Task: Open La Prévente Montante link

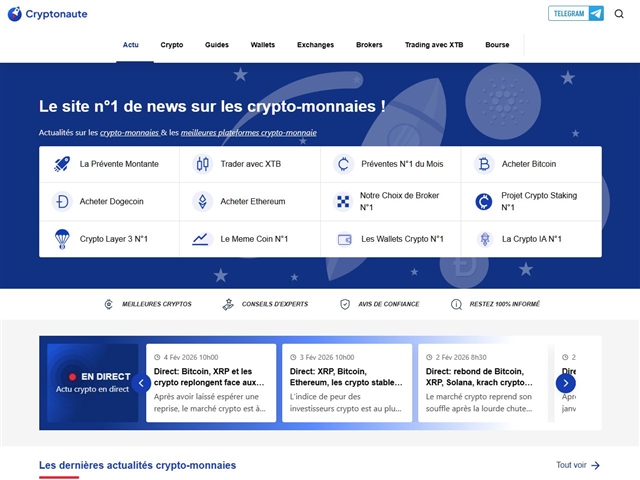Action: (x=119, y=164)
